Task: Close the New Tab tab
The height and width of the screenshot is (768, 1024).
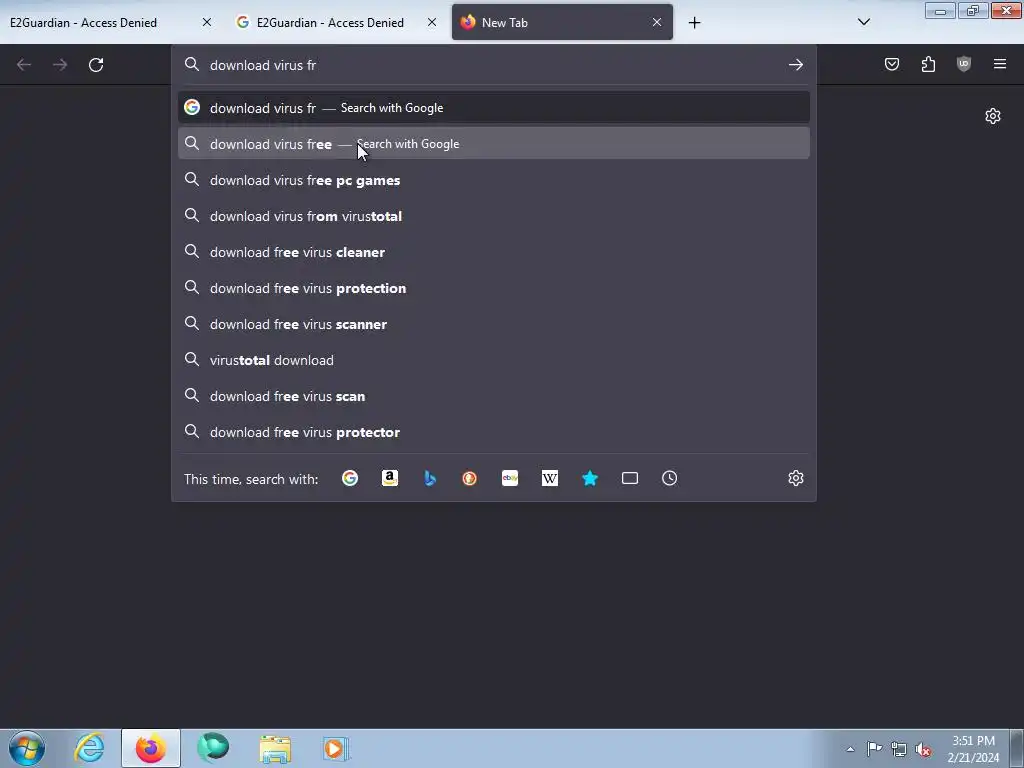Action: pos(657,22)
